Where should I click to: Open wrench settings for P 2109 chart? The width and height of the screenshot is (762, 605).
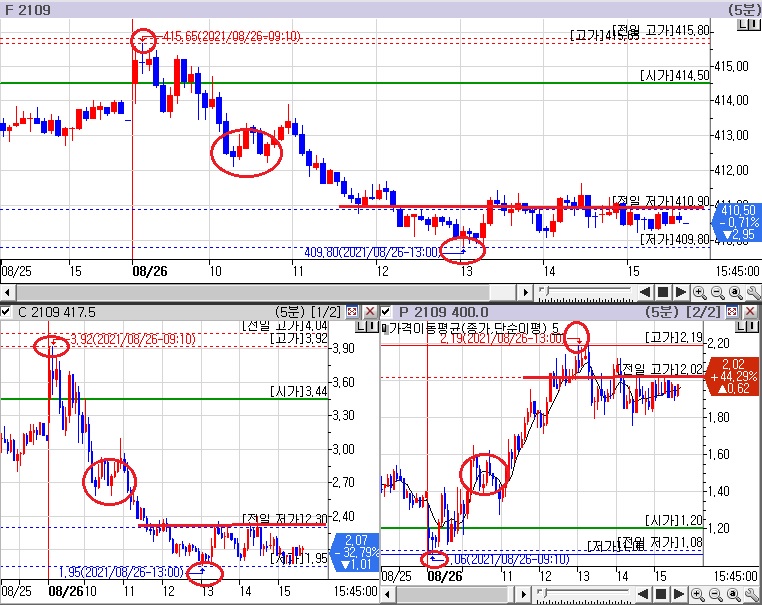[751, 594]
